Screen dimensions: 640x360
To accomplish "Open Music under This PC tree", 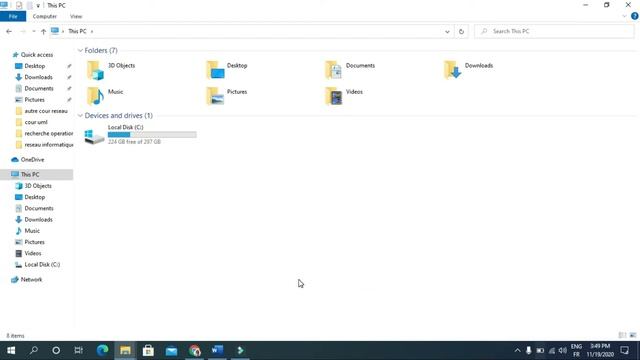I will coord(32,231).
